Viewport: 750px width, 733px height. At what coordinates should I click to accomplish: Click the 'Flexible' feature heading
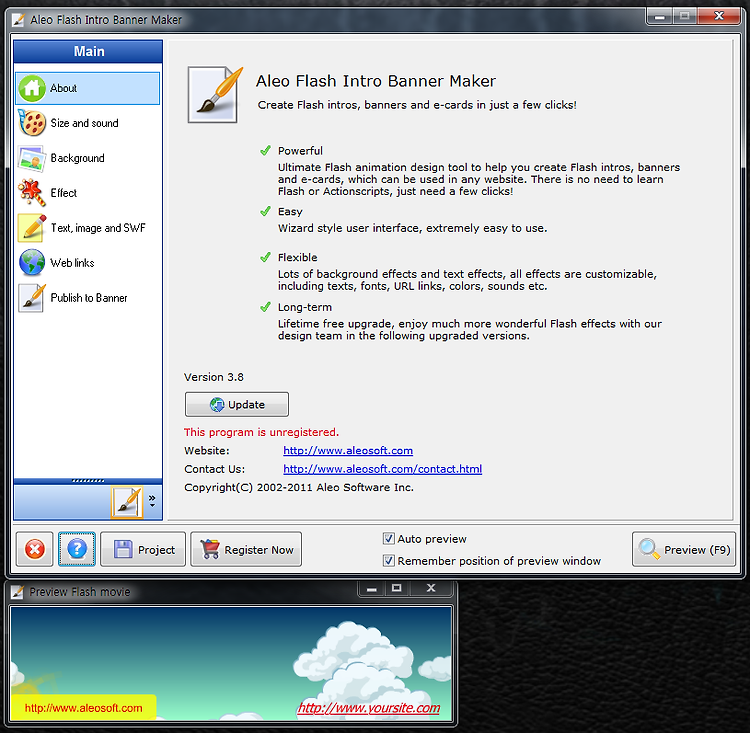298,257
